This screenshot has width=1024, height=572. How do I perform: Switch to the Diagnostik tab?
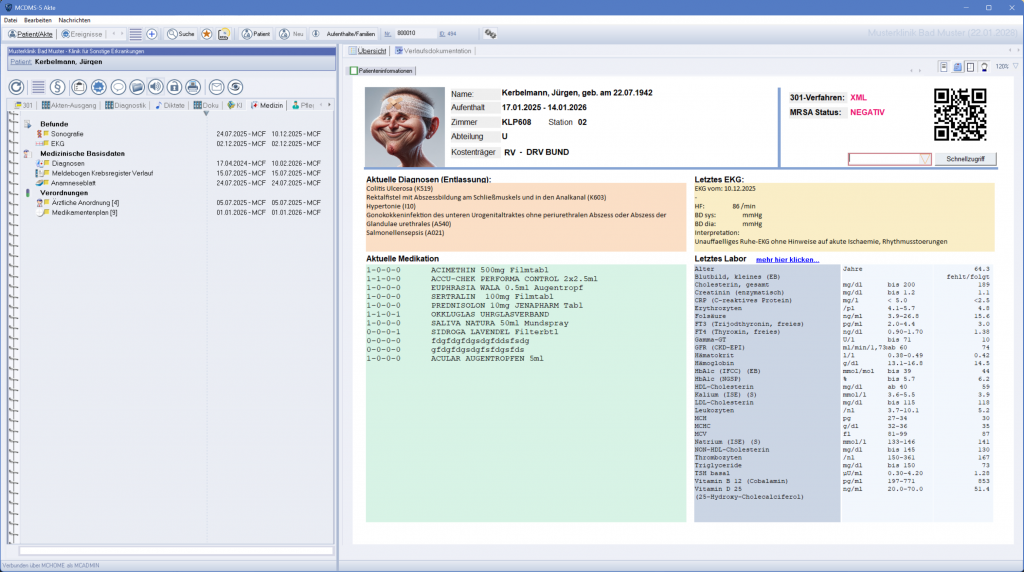(x=125, y=105)
